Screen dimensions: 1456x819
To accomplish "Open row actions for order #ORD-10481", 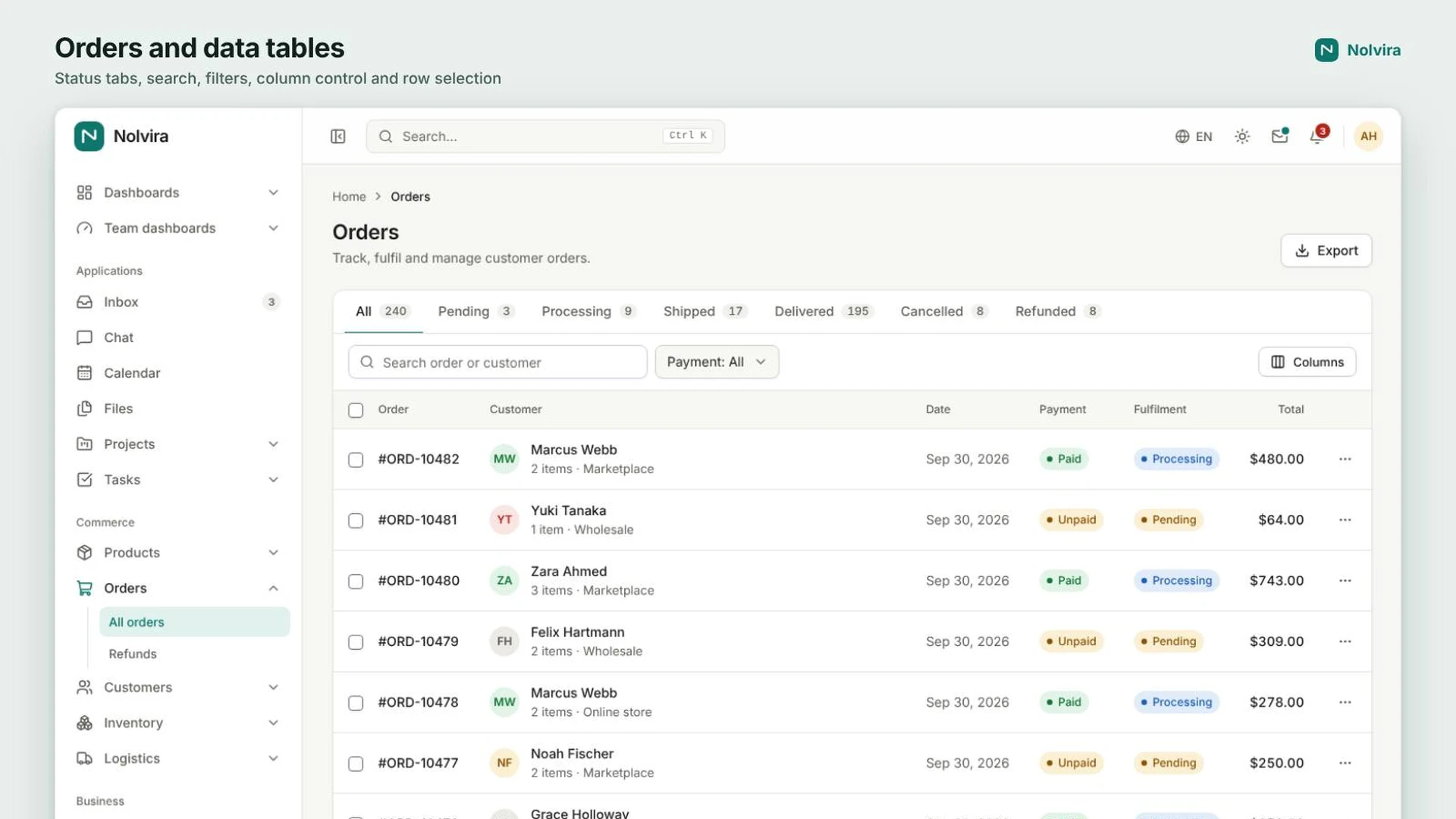I will pyautogui.click(x=1345, y=519).
